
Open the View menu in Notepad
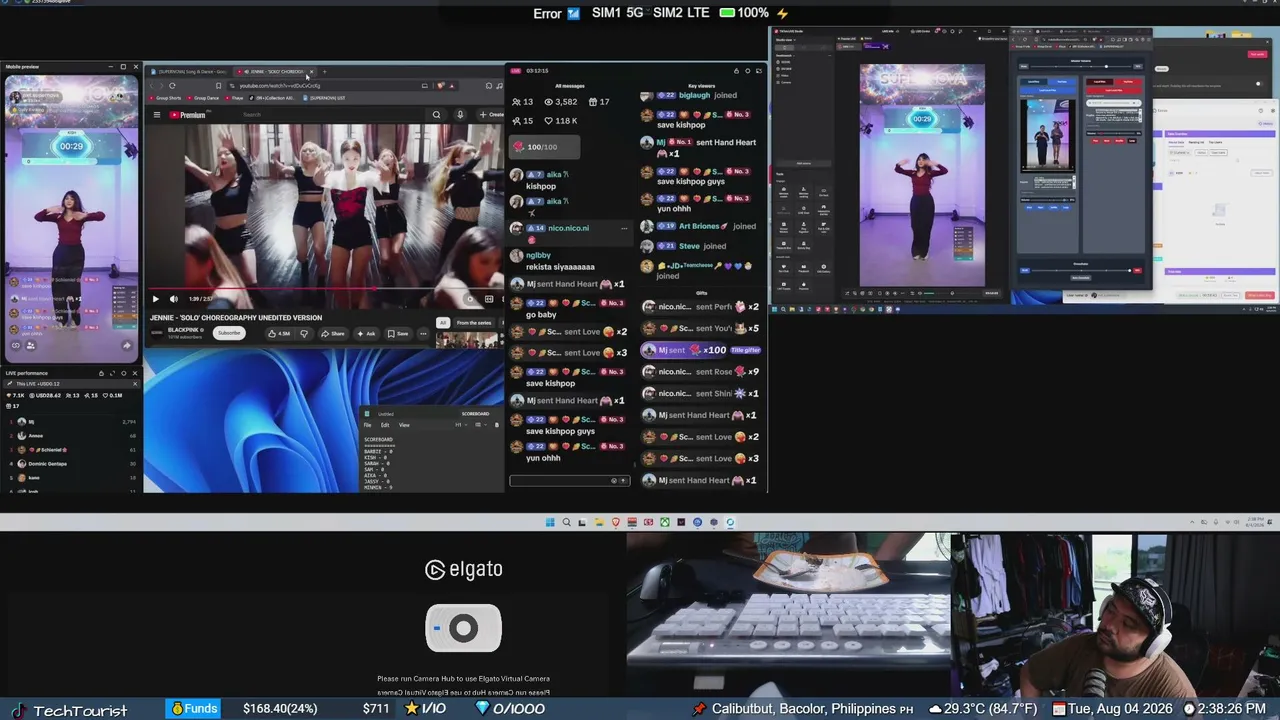click(x=404, y=425)
